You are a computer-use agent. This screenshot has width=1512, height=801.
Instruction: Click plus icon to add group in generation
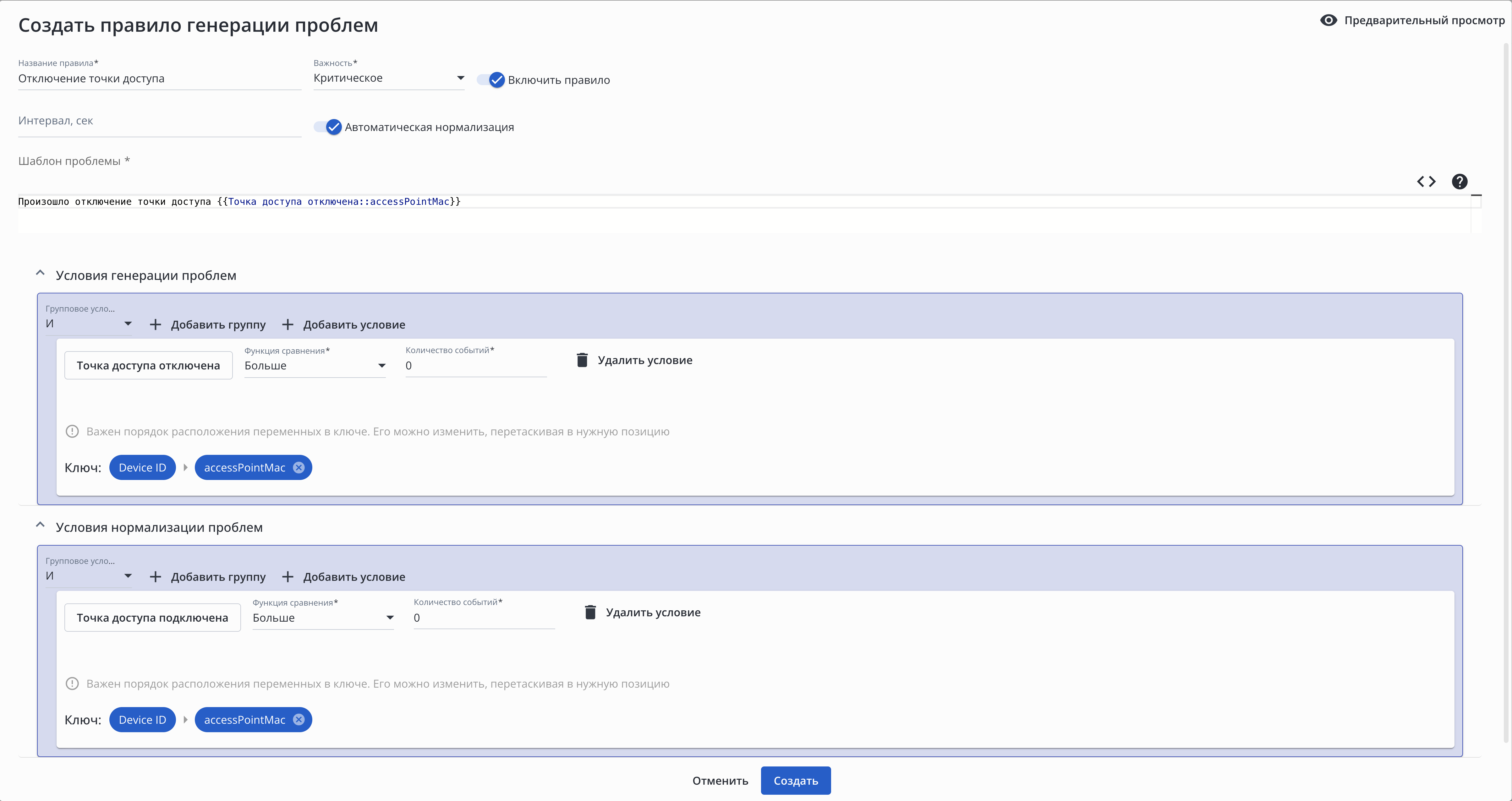(x=156, y=325)
